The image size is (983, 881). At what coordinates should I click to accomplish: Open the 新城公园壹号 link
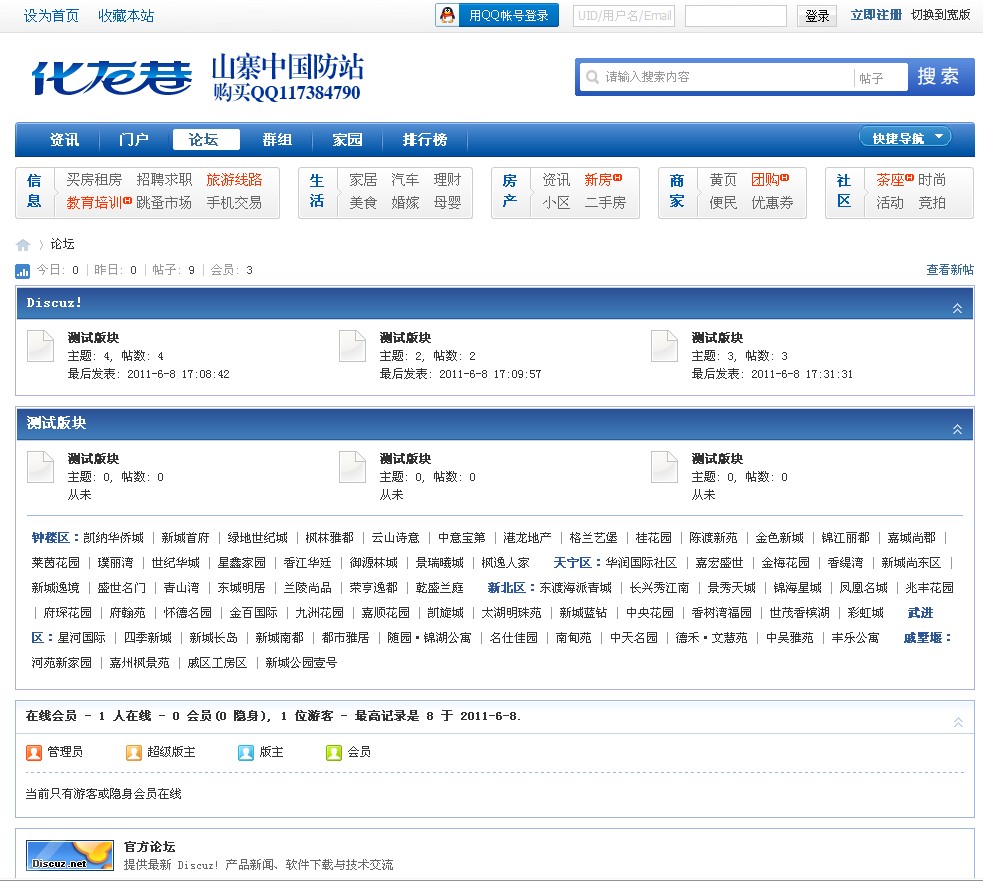point(301,663)
